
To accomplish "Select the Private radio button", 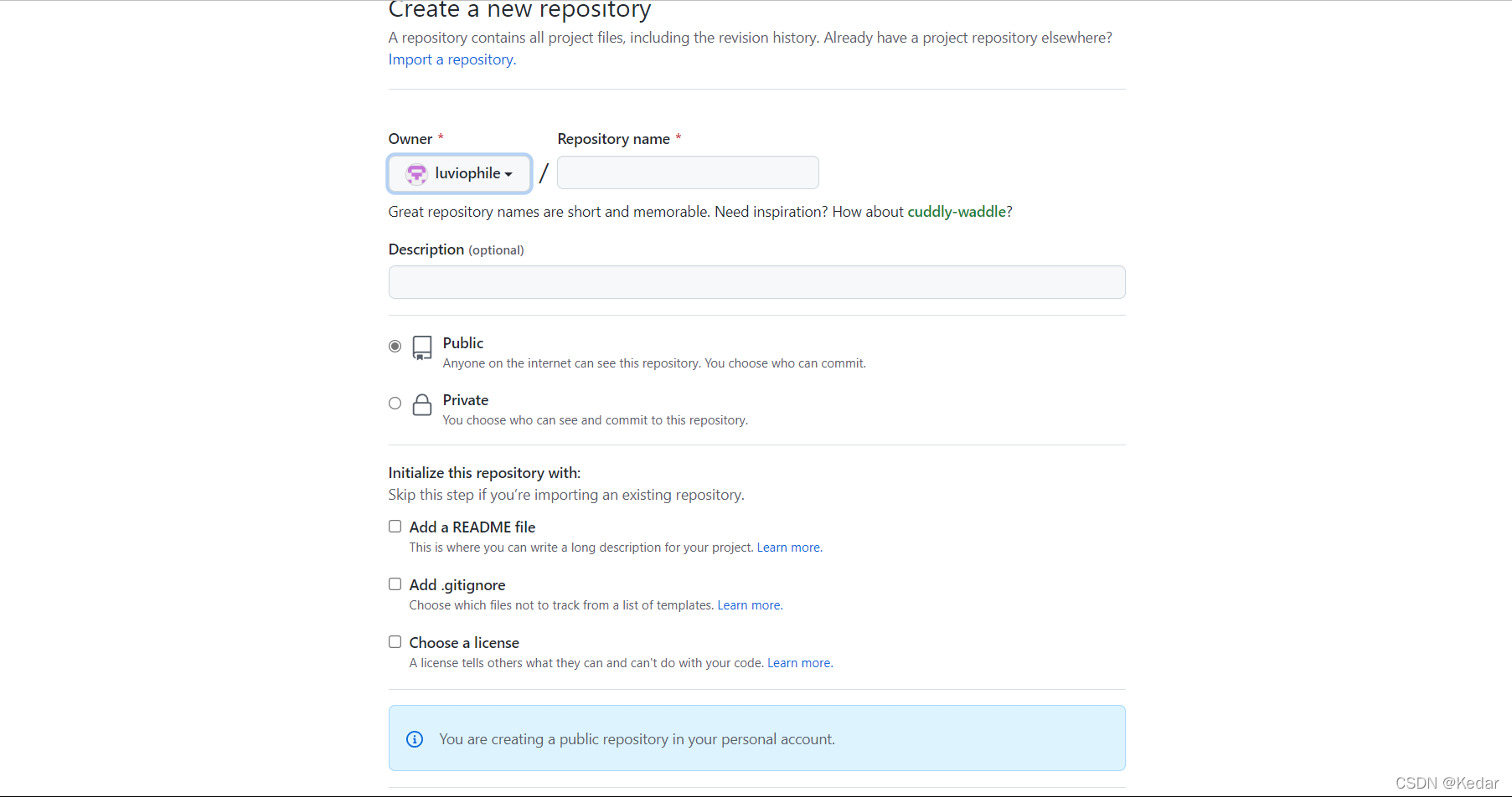I will coord(395,404).
